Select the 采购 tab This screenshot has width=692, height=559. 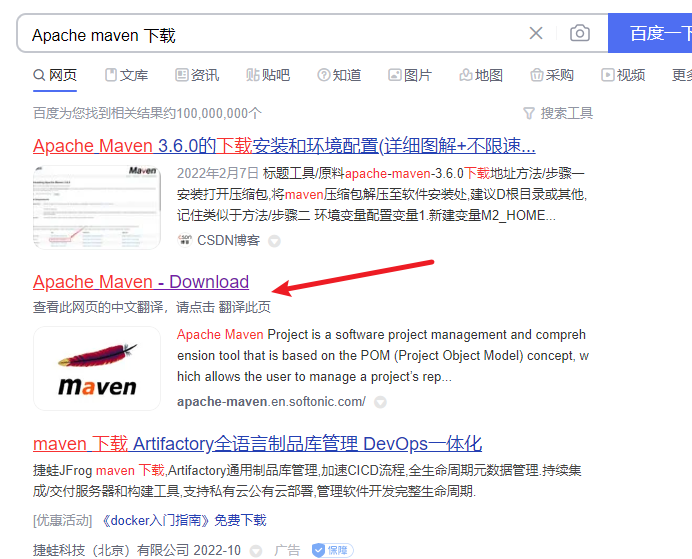tap(552, 75)
